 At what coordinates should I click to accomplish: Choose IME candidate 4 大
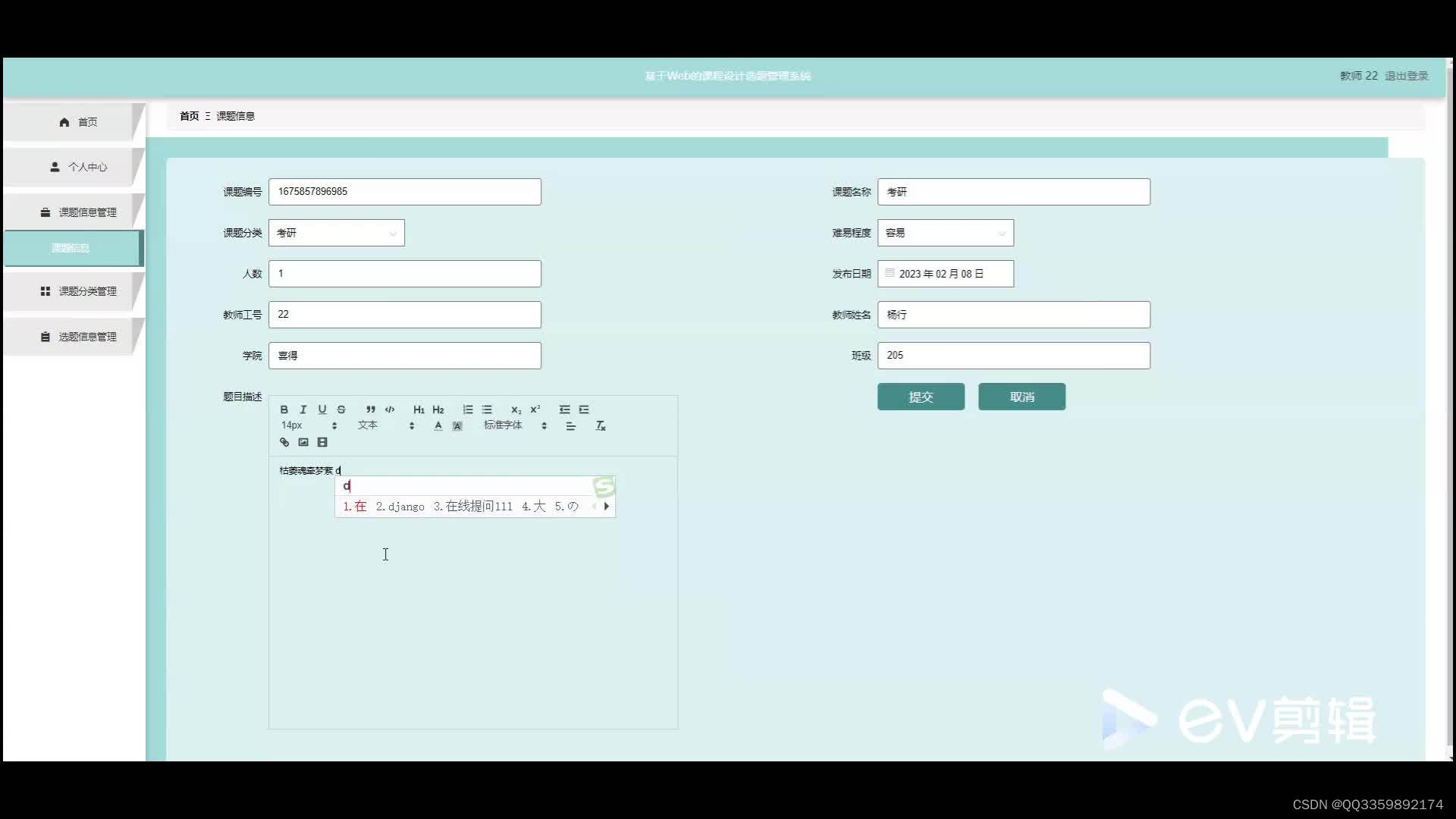534,507
